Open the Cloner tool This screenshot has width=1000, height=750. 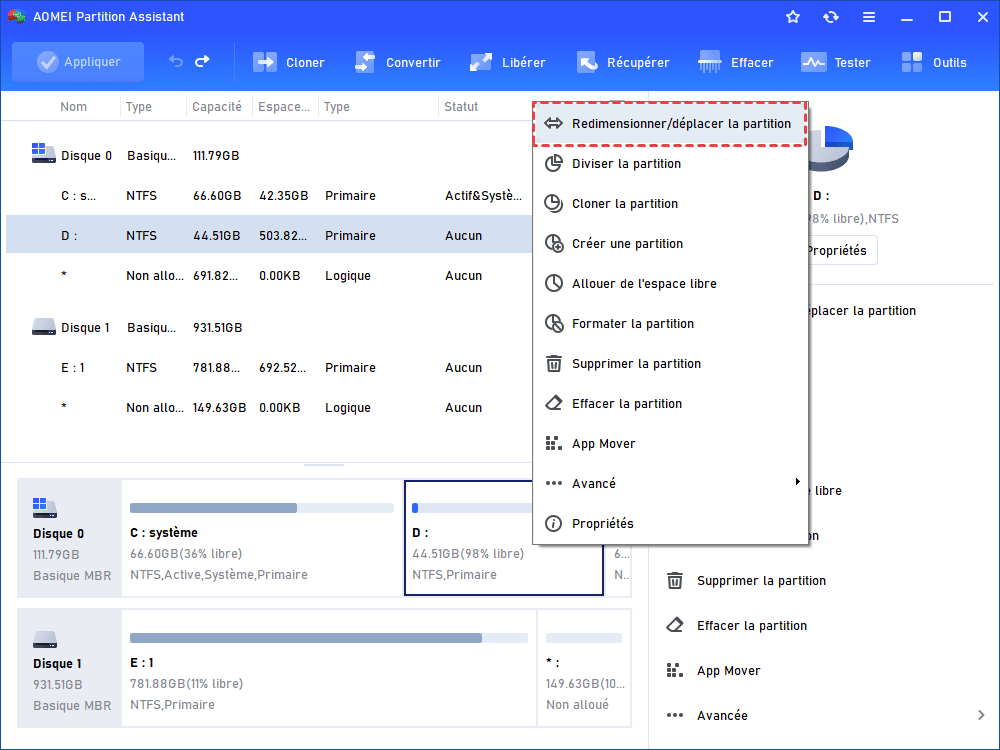pyautogui.click(x=289, y=62)
